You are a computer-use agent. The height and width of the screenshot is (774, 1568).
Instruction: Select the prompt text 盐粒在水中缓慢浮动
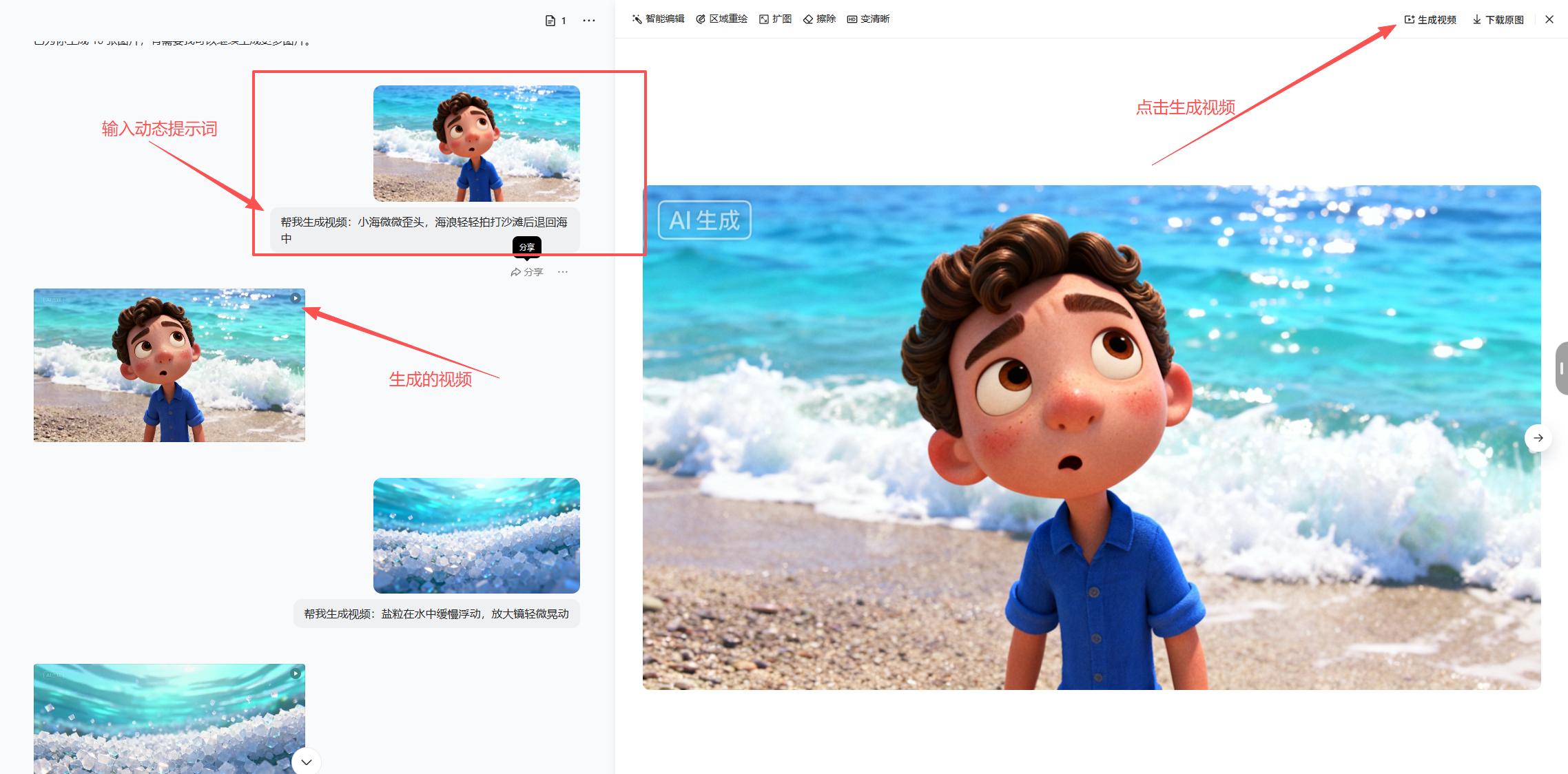pos(431,614)
